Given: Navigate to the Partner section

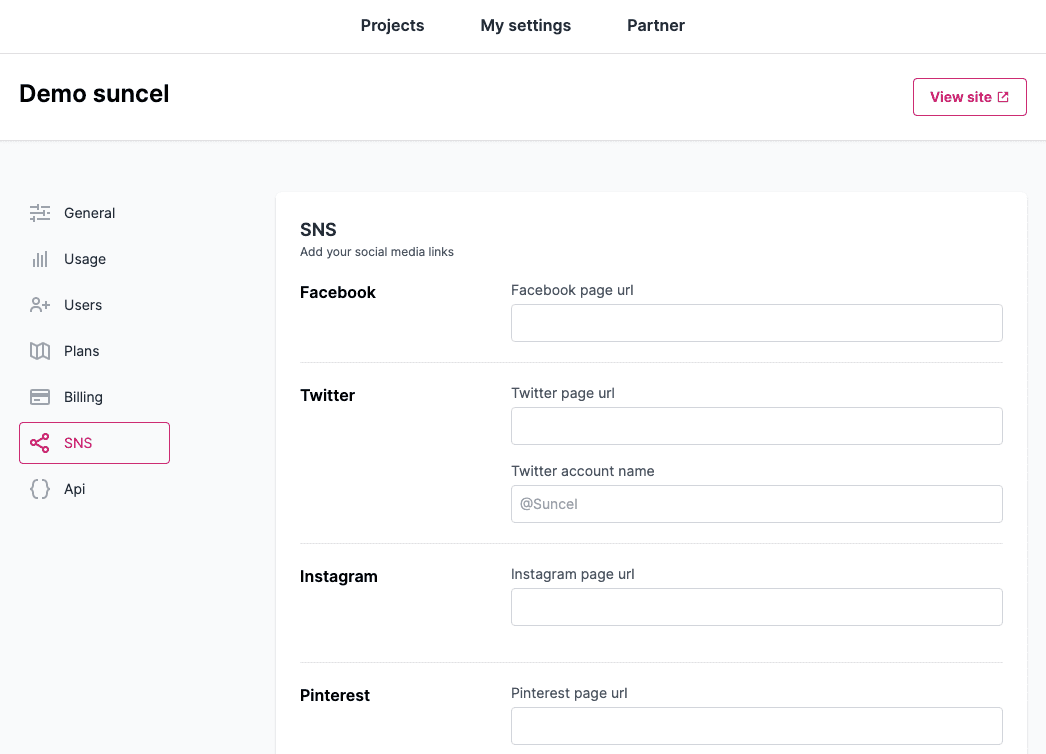Looking at the screenshot, I should coord(655,26).
